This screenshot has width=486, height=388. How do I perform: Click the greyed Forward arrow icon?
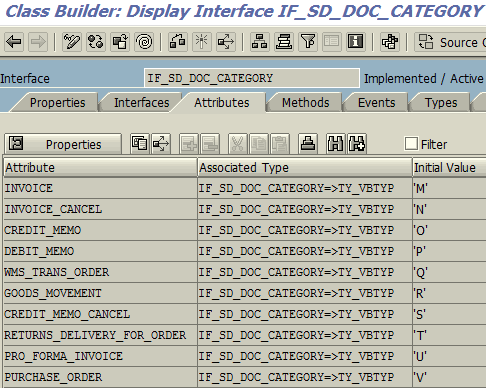point(38,42)
